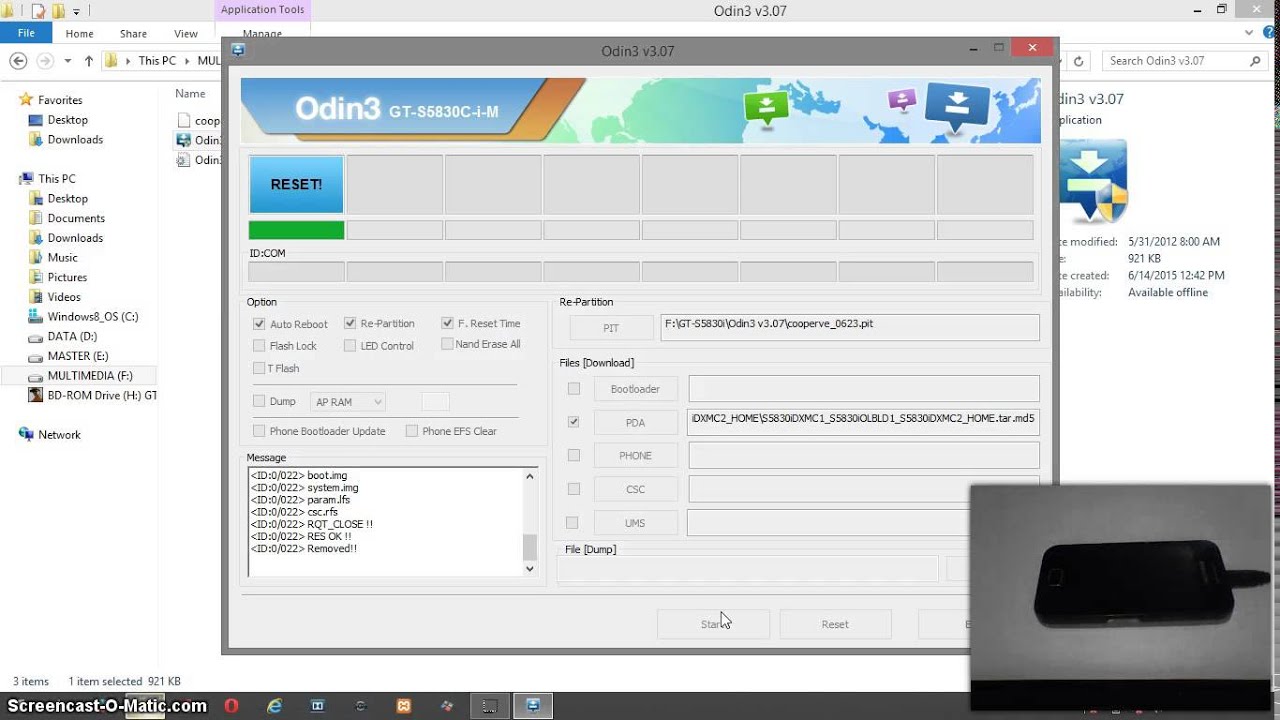The image size is (1280, 720).
Task: Expand the This PC breadcrumb arrow in address bar
Action: pyautogui.click(x=186, y=61)
